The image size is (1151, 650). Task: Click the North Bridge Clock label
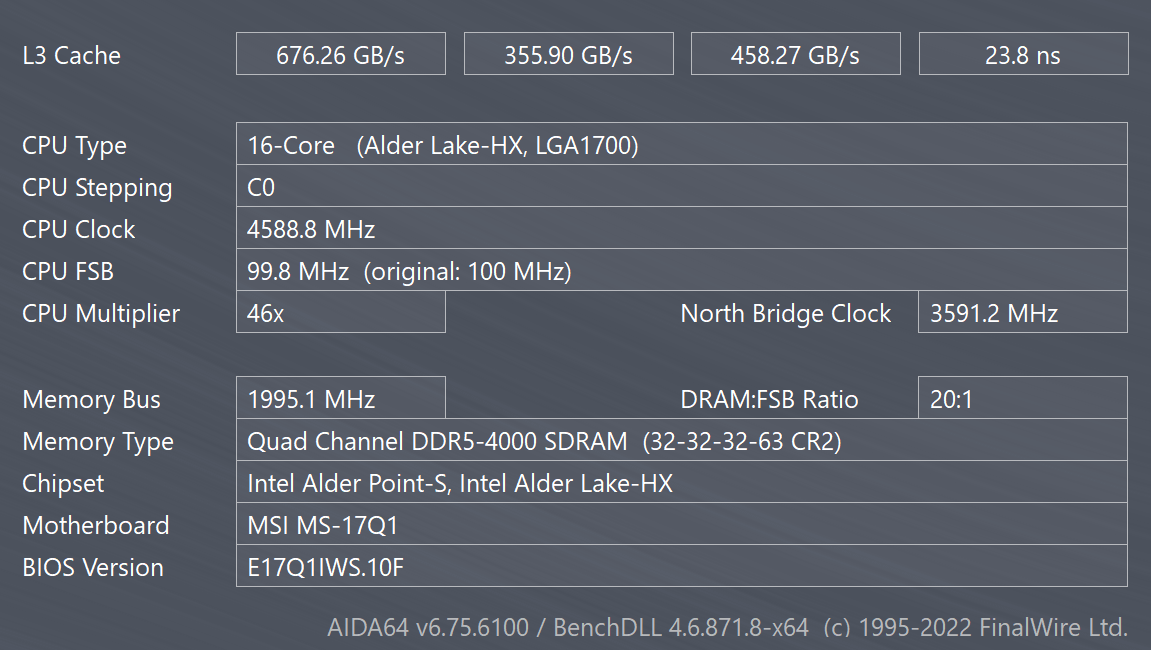pos(785,313)
